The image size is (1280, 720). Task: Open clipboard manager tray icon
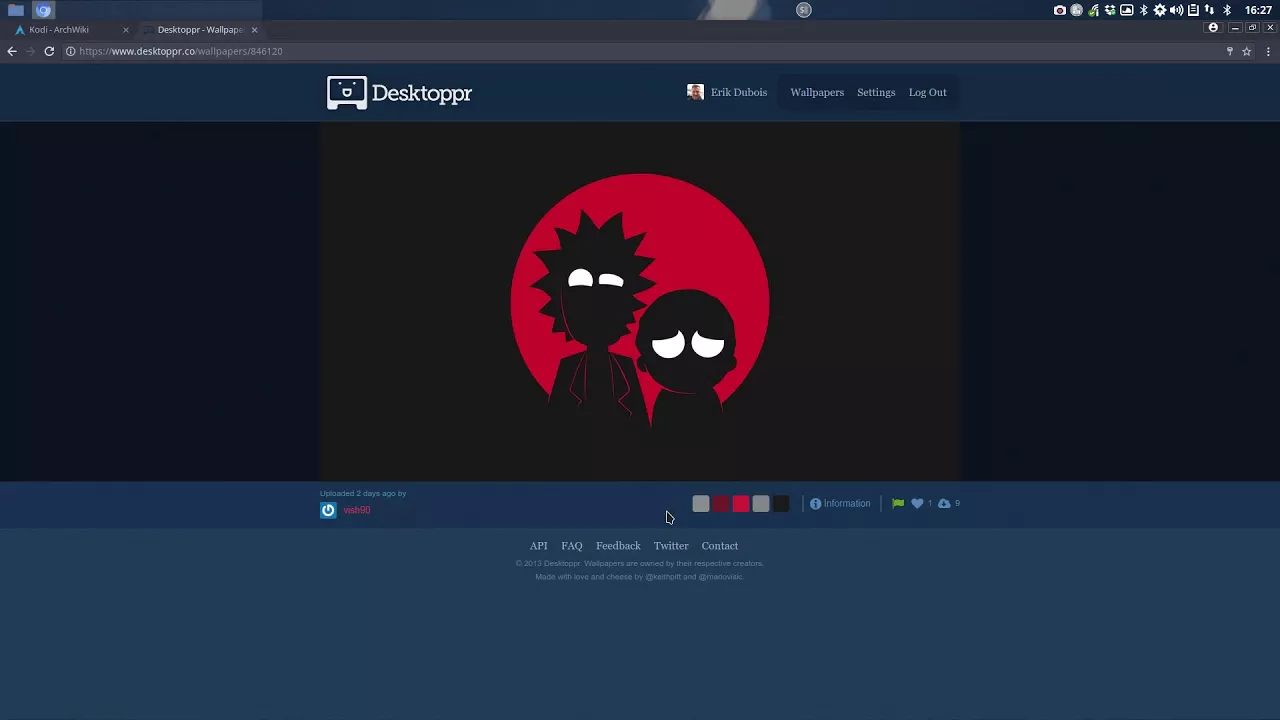pos(1193,10)
